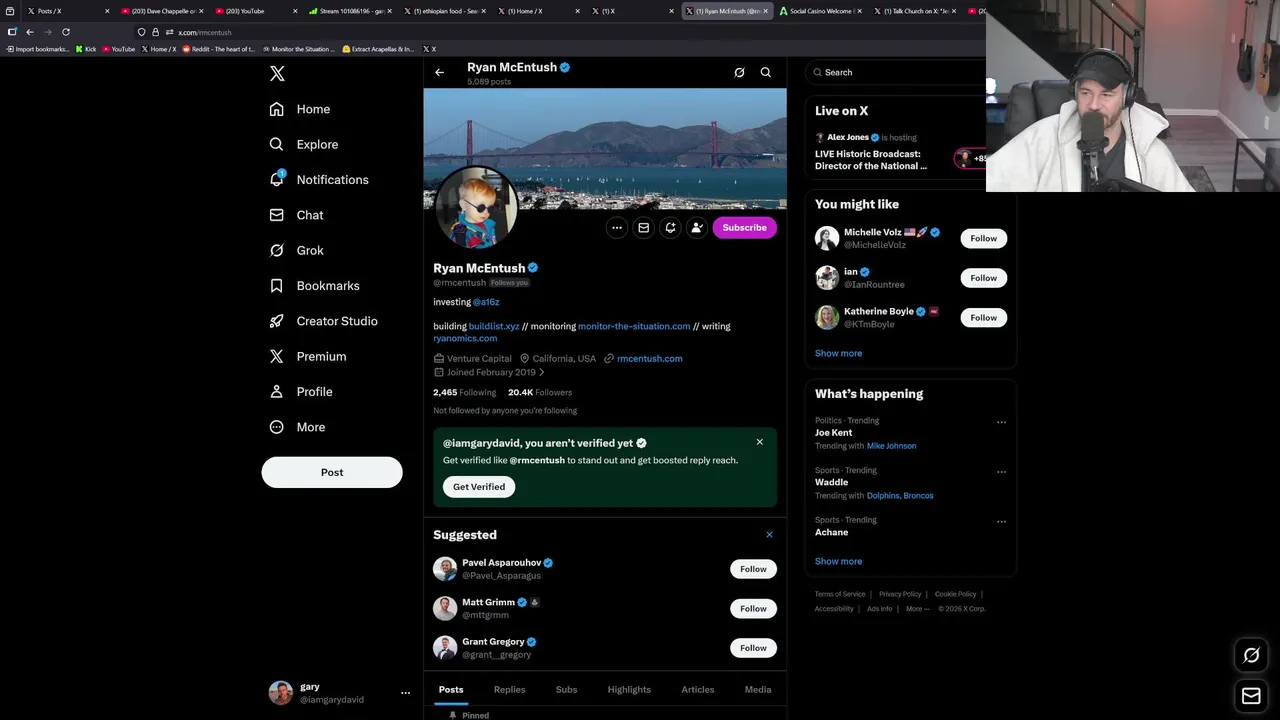1280x720 pixels.
Task: Open more options for Waddle trend
Action: (1001, 472)
